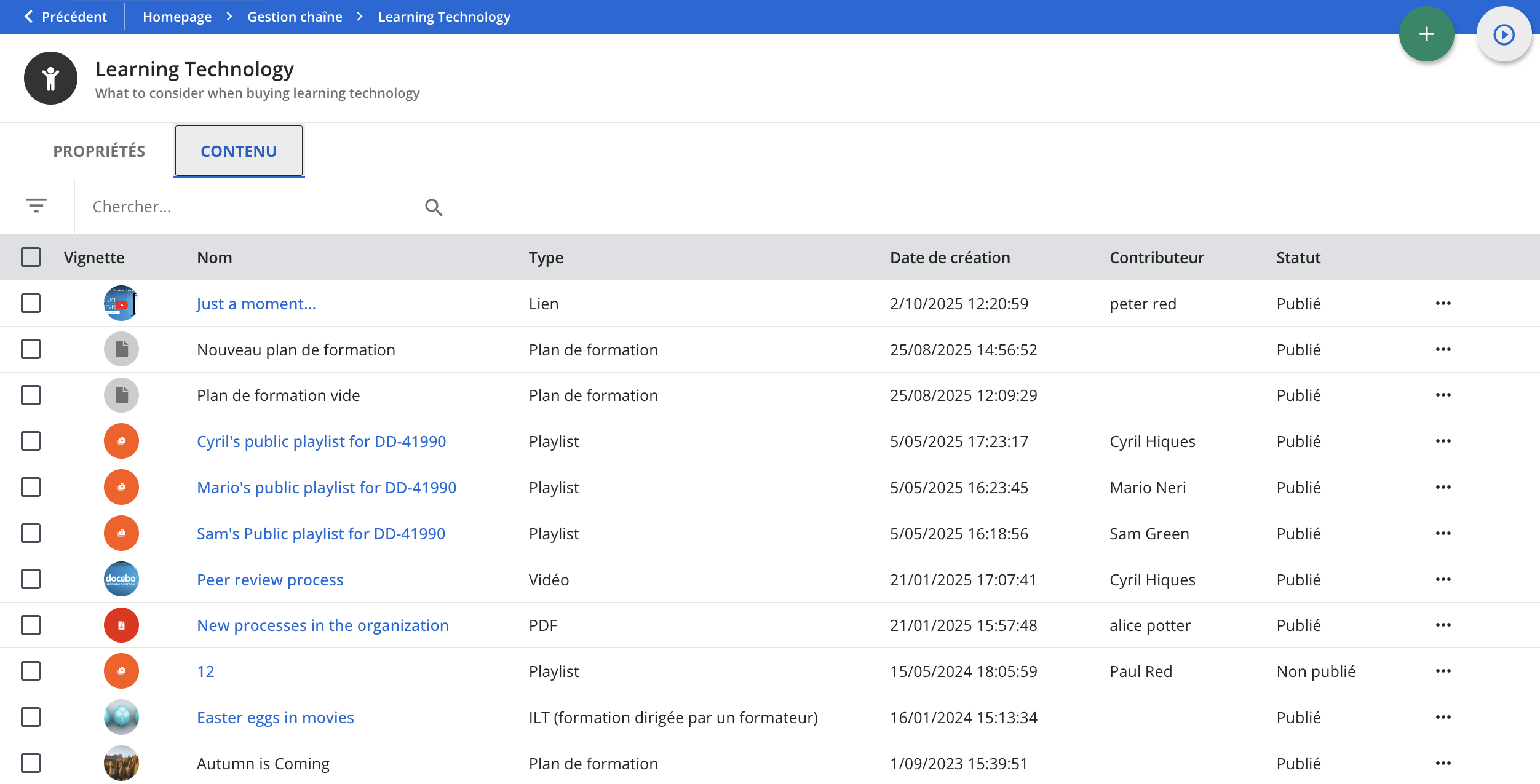Click the PDF thumbnail for New processes
The width and height of the screenshot is (1540, 784).
tap(121, 625)
